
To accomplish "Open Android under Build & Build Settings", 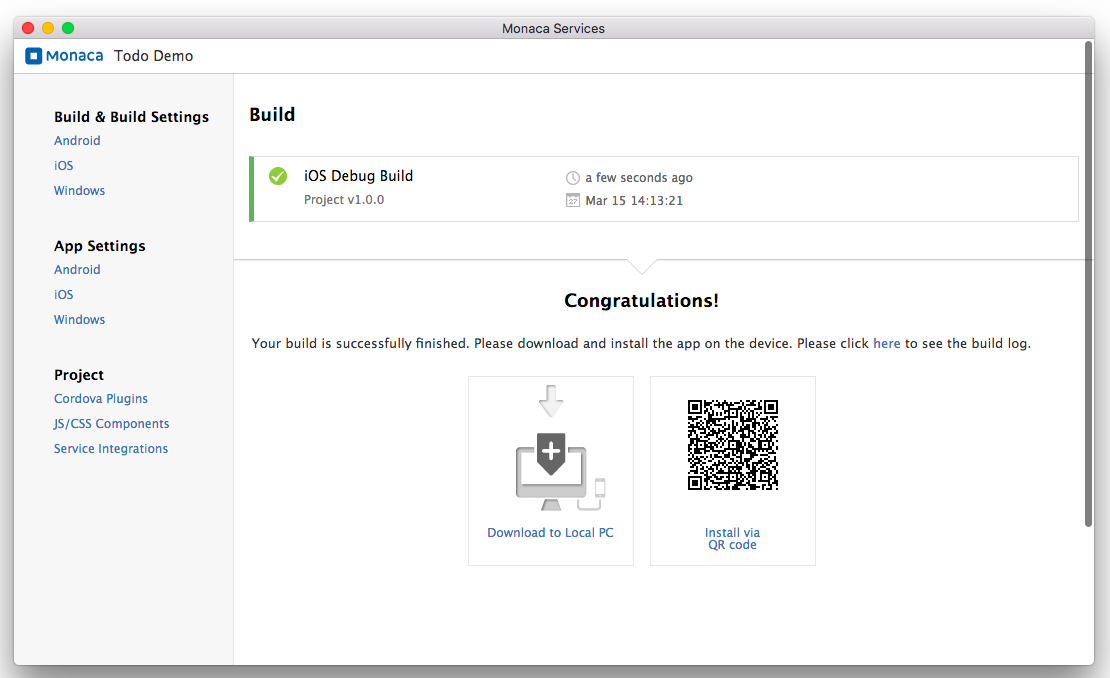I will (77, 141).
